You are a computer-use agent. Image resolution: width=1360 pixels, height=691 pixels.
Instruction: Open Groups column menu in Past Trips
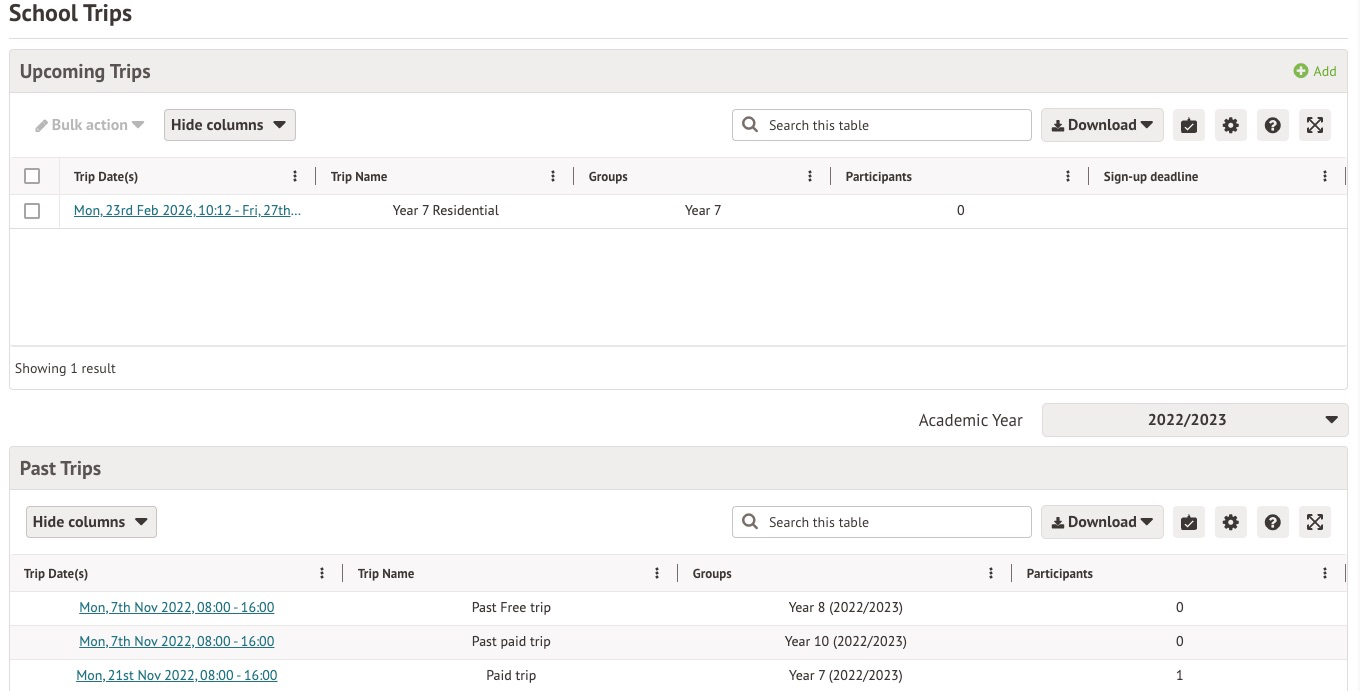pos(991,573)
